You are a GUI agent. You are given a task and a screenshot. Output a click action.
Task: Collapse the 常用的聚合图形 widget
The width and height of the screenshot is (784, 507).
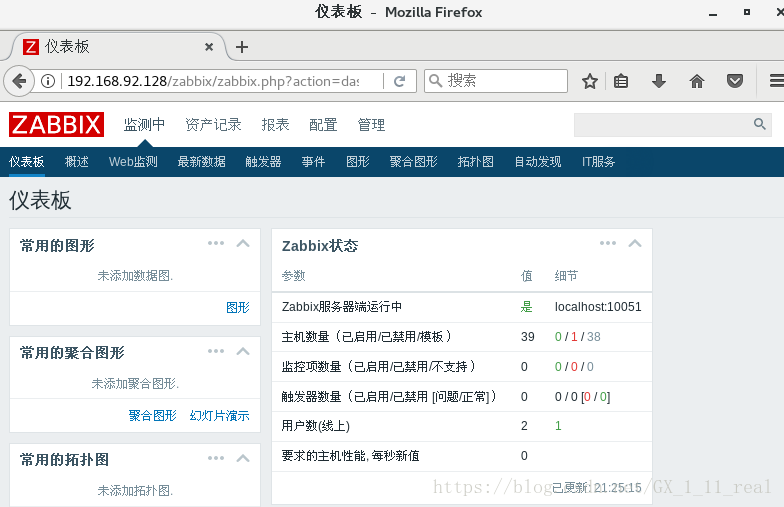243,351
